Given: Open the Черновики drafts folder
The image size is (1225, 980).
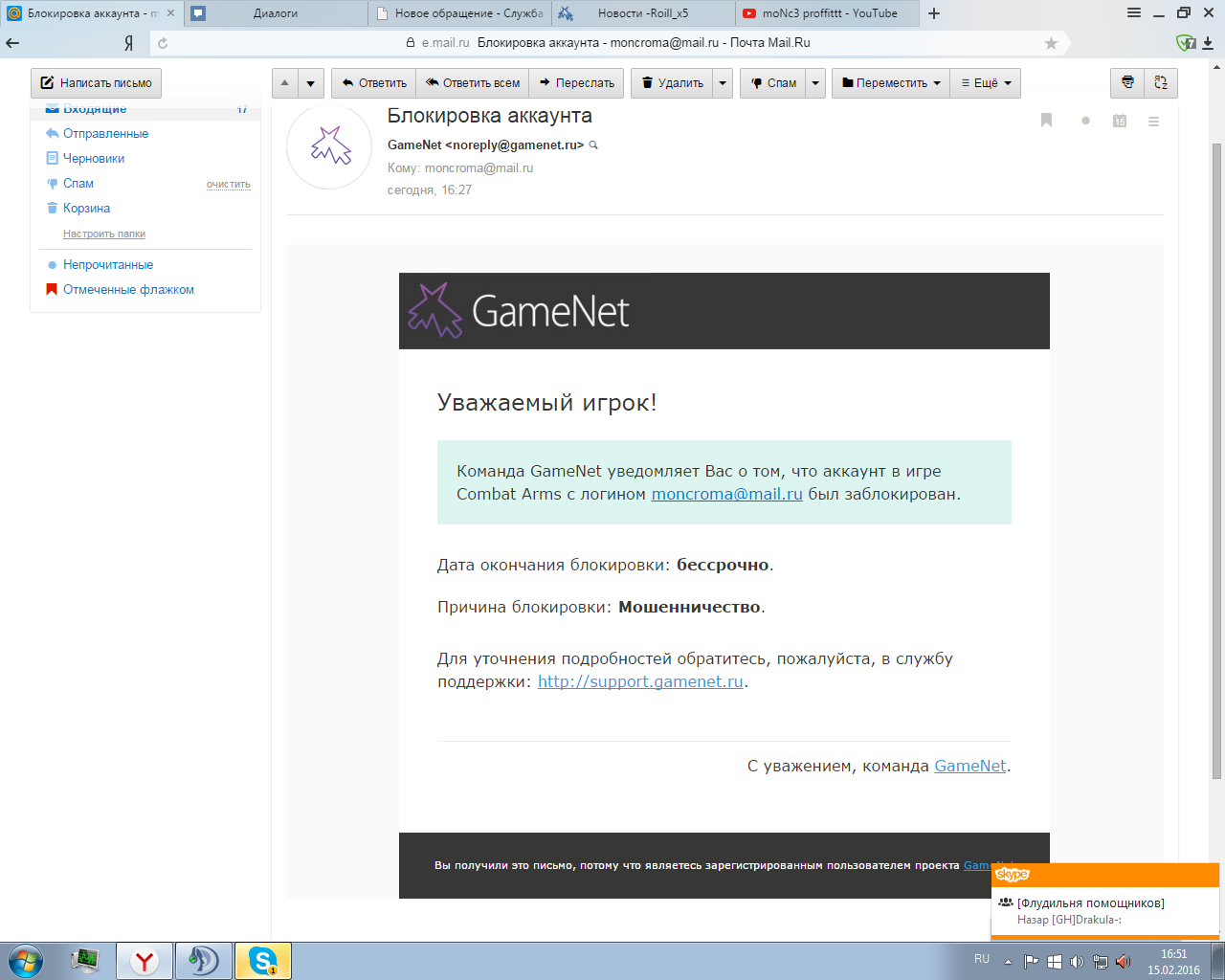Looking at the screenshot, I should pos(94,159).
